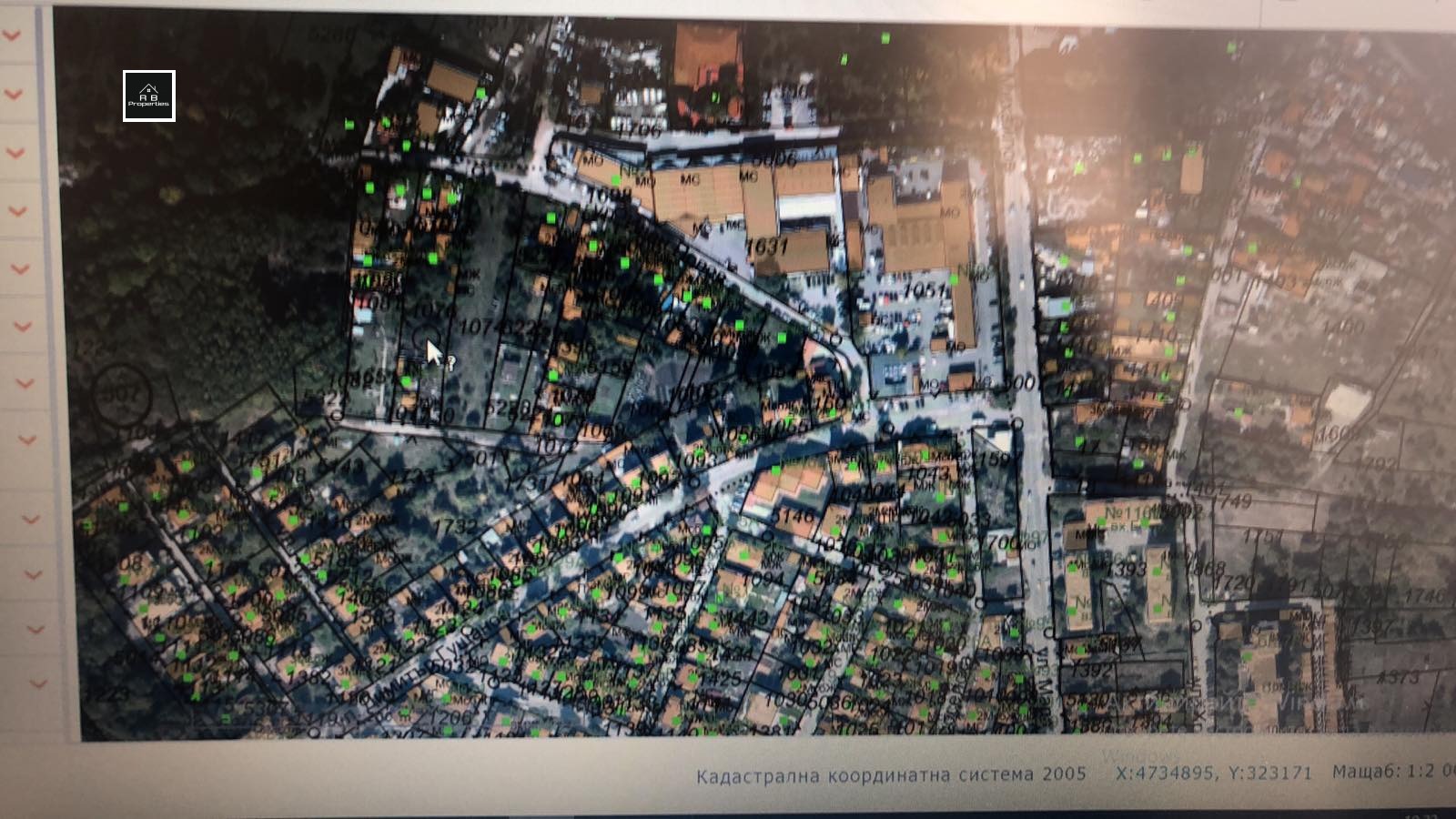Expand the third red chevron from top

(15, 152)
